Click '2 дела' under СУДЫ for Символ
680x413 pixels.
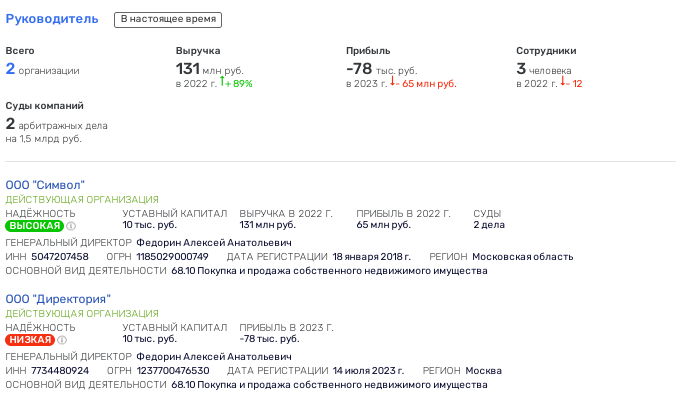coord(489,225)
